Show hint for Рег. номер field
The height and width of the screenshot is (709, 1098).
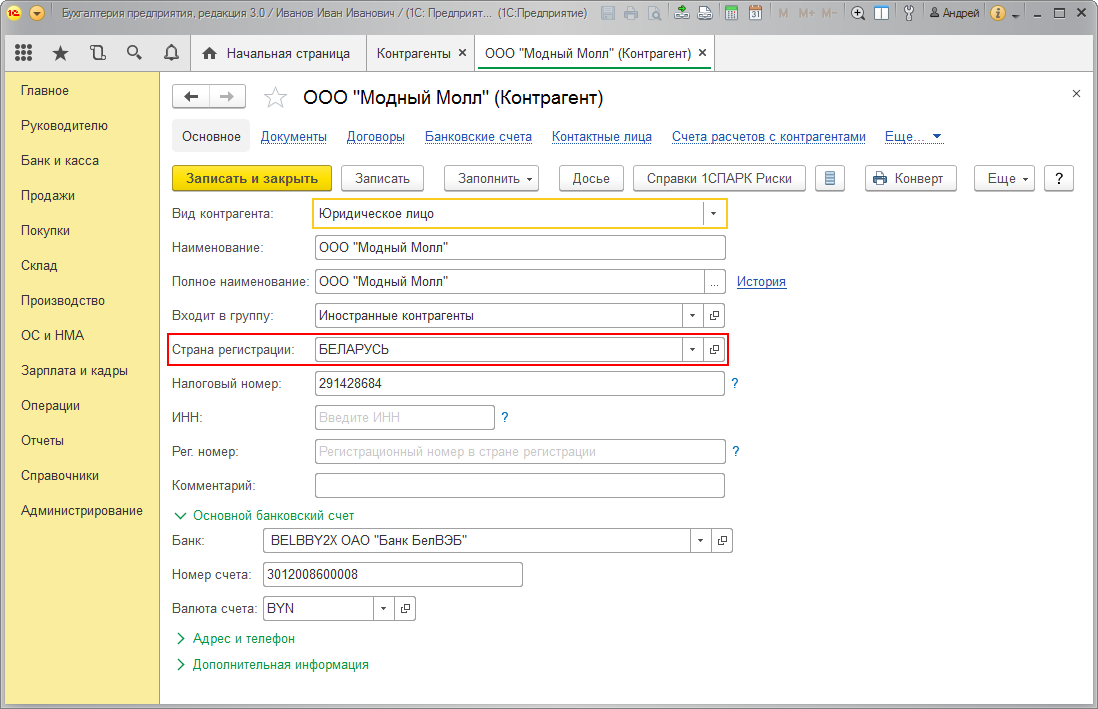(x=735, y=451)
